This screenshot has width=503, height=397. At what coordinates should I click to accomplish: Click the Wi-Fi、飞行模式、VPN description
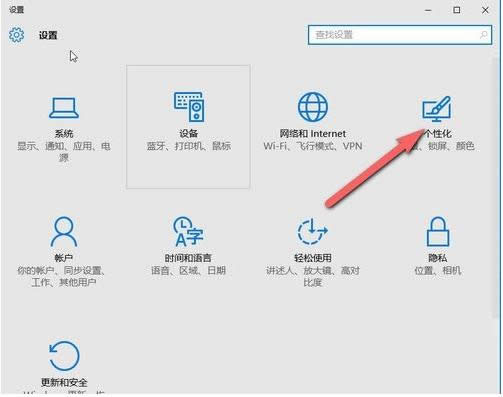313,146
